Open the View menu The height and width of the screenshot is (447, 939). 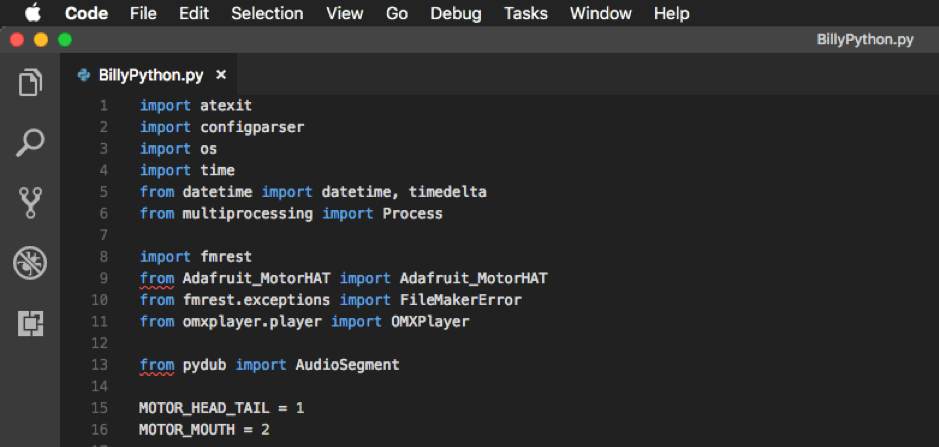click(345, 13)
